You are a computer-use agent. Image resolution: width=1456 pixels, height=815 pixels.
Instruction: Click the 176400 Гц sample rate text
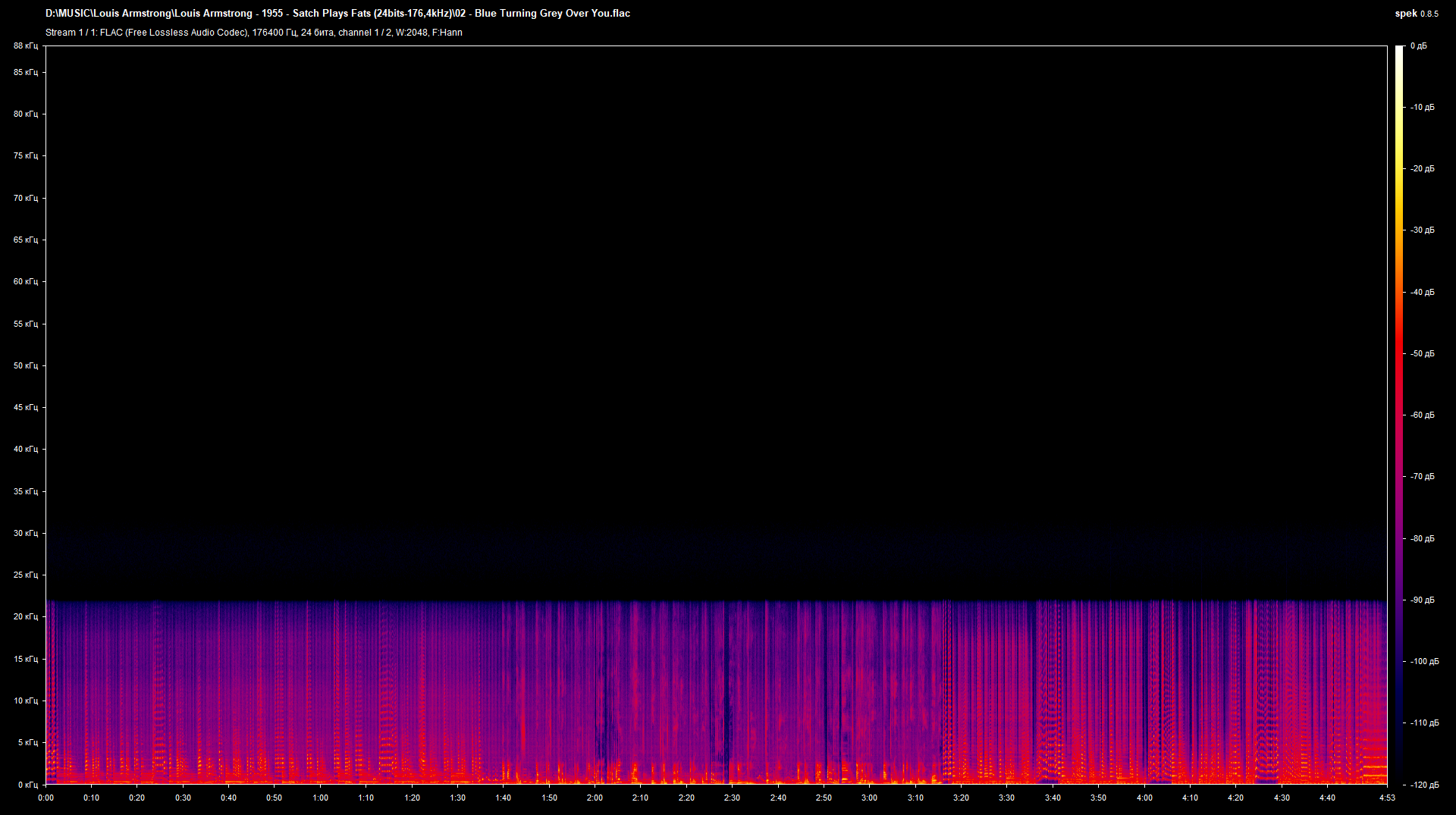pos(273,33)
